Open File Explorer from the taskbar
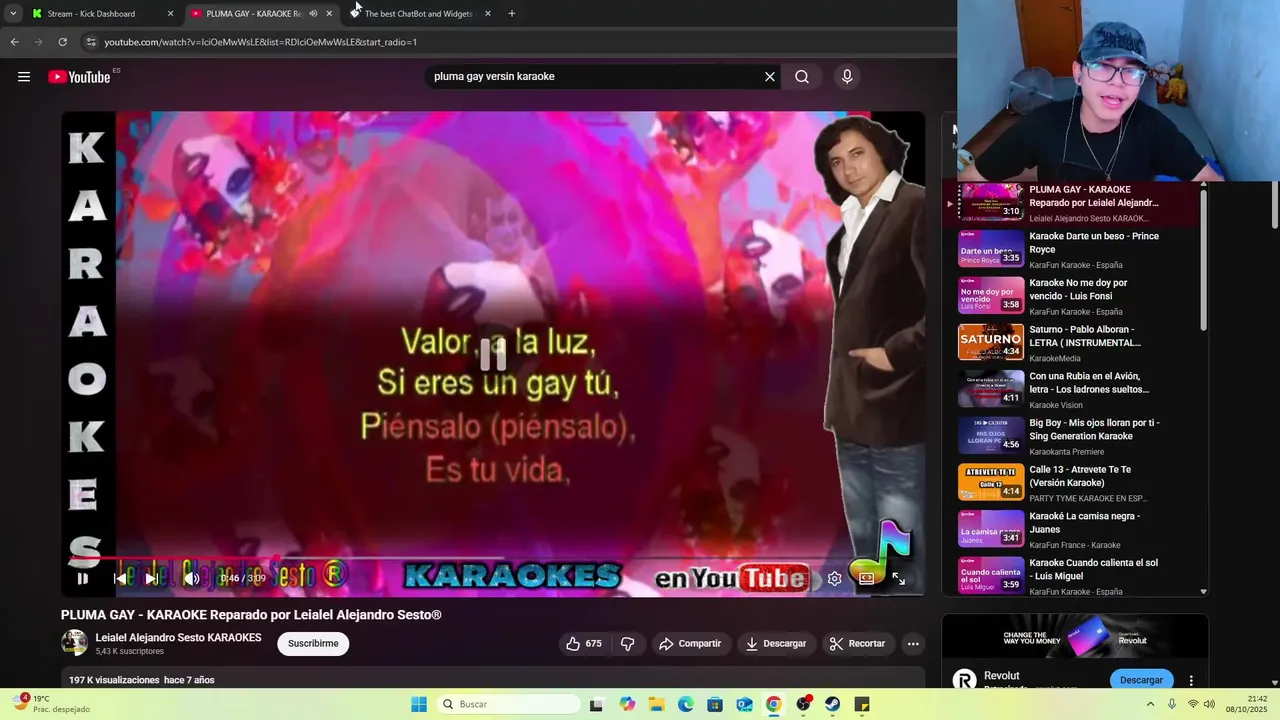This screenshot has height=720, width=1280. 657,704
